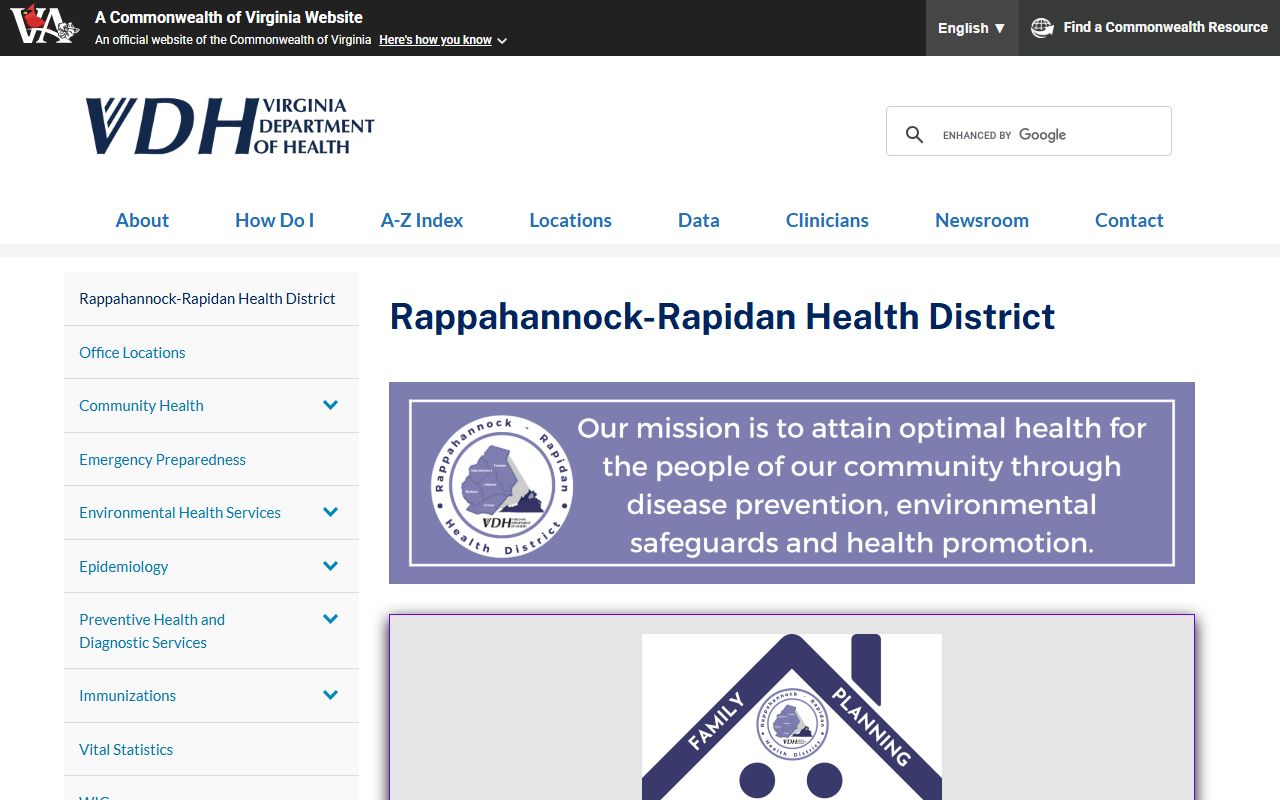Click the Virginia VA logo icon

pyautogui.click(x=45, y=25)
